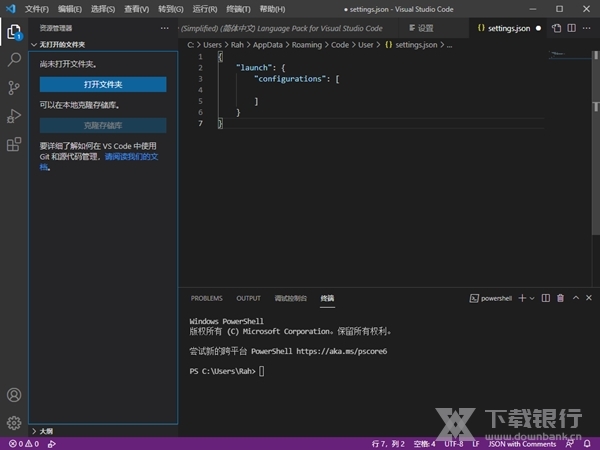Open the Run and Debug view icon
The height and width of the screenshot is (450, 600).
pos(14,116)
